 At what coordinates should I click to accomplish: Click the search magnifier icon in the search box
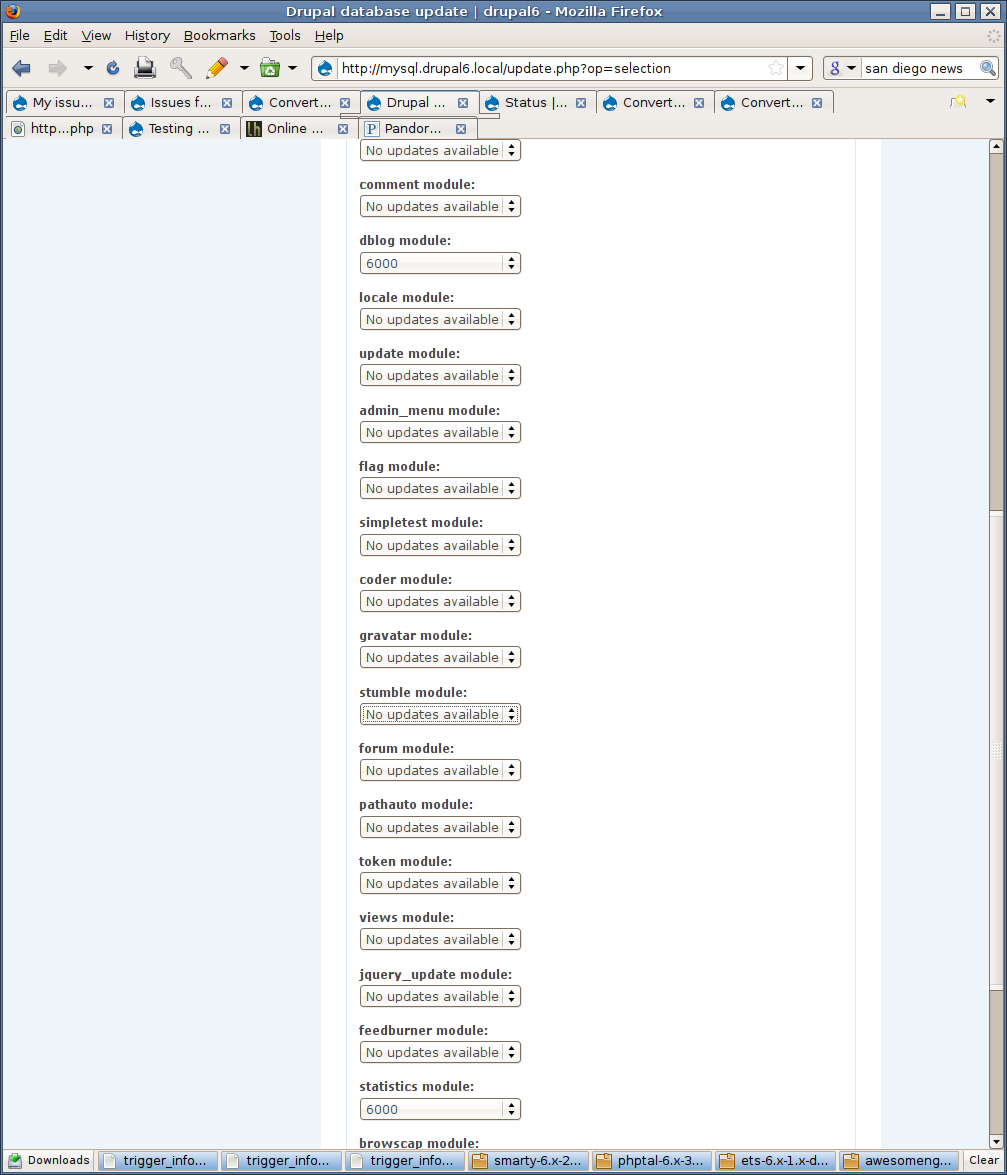[988, 68]
